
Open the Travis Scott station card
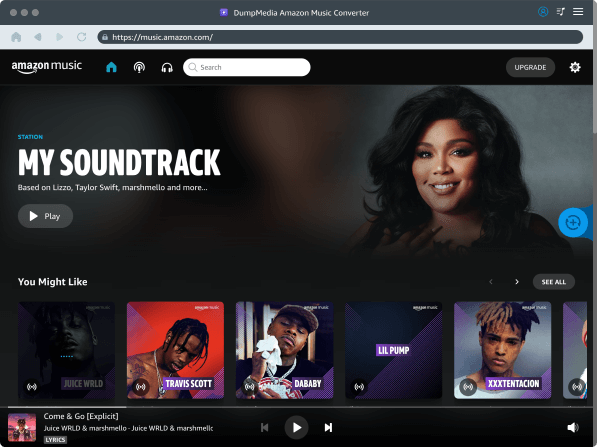point(176,350)
